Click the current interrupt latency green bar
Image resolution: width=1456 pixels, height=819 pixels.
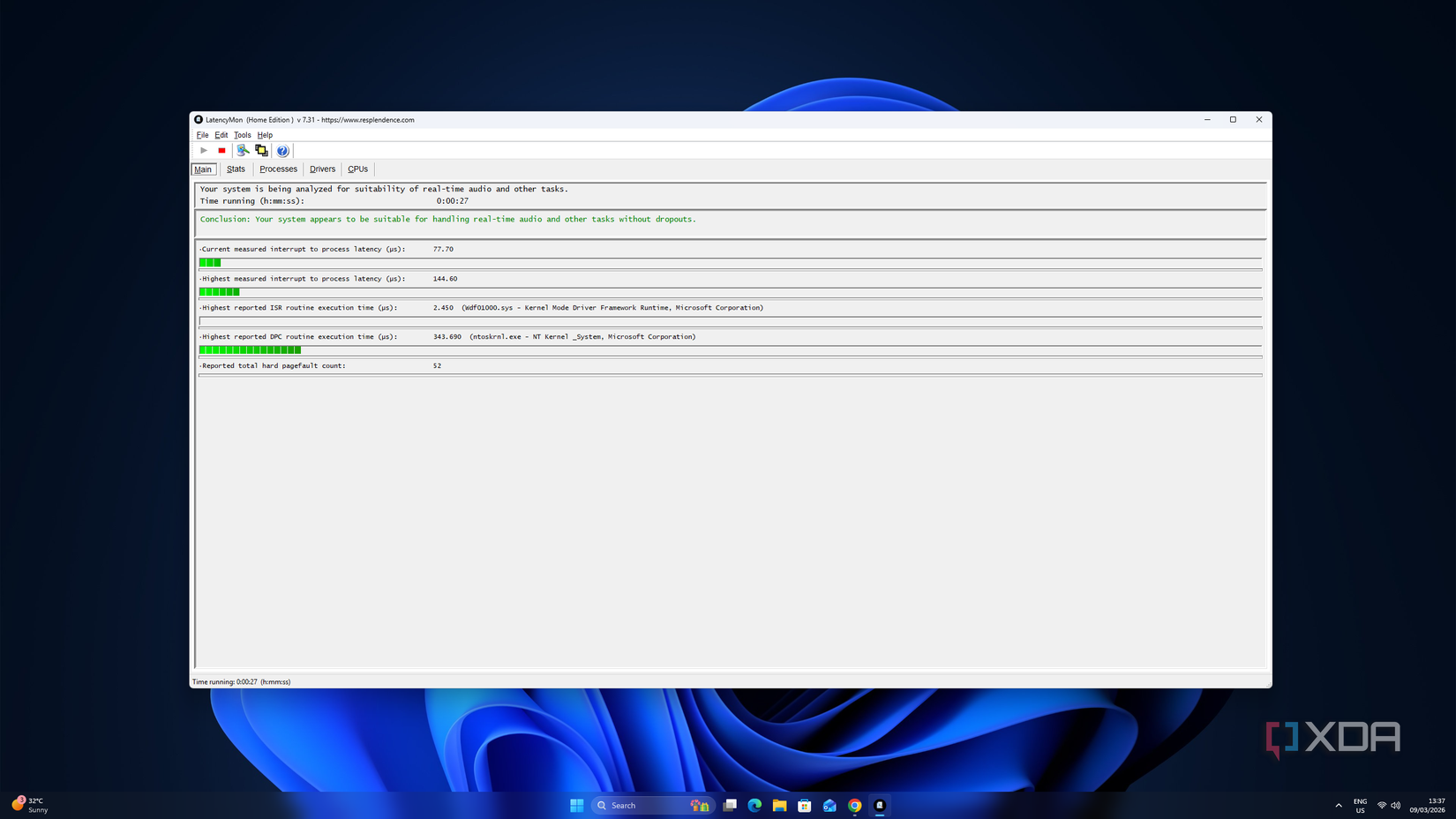[x=210, y=262]
